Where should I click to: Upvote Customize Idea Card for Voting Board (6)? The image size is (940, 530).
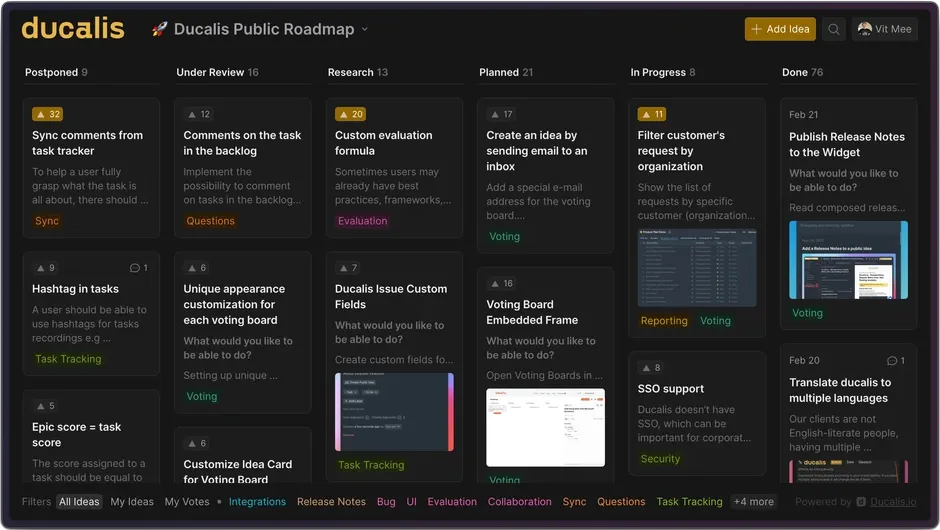(x=198, y=444)
